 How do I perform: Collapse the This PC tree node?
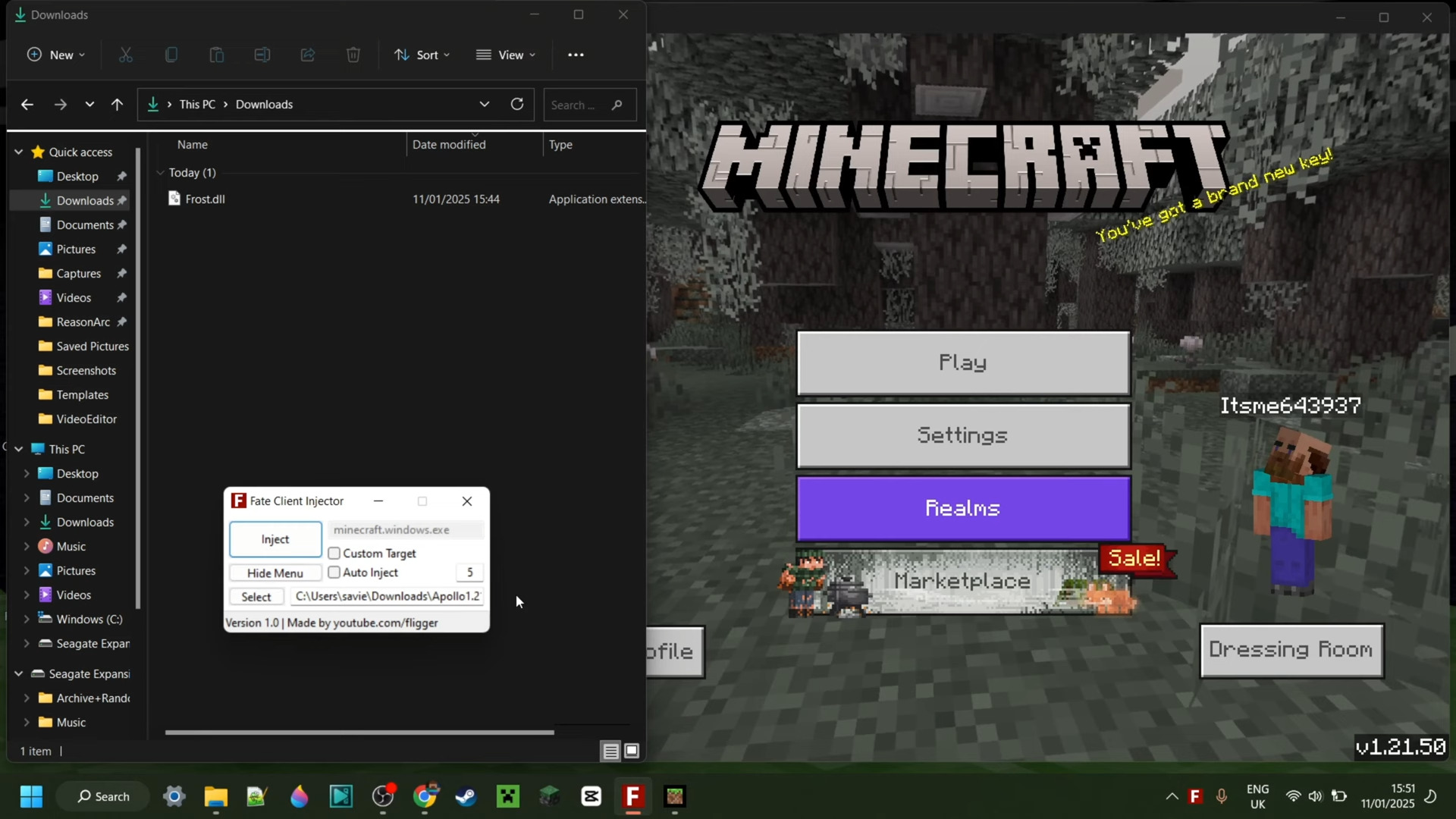pyautogui.click(x=18, y=449)
